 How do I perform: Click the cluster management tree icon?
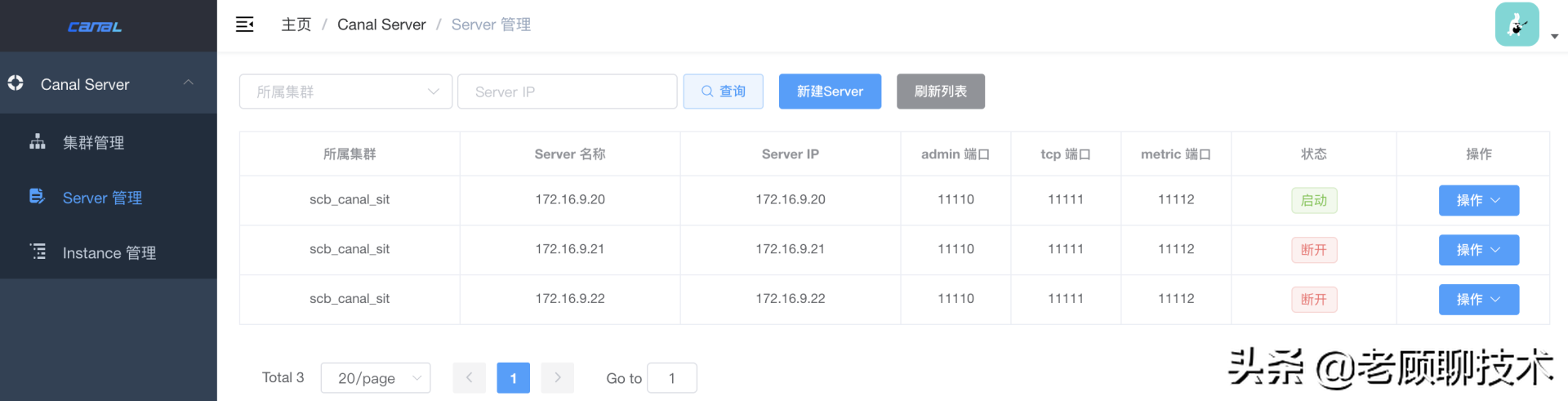click(38, 141)
